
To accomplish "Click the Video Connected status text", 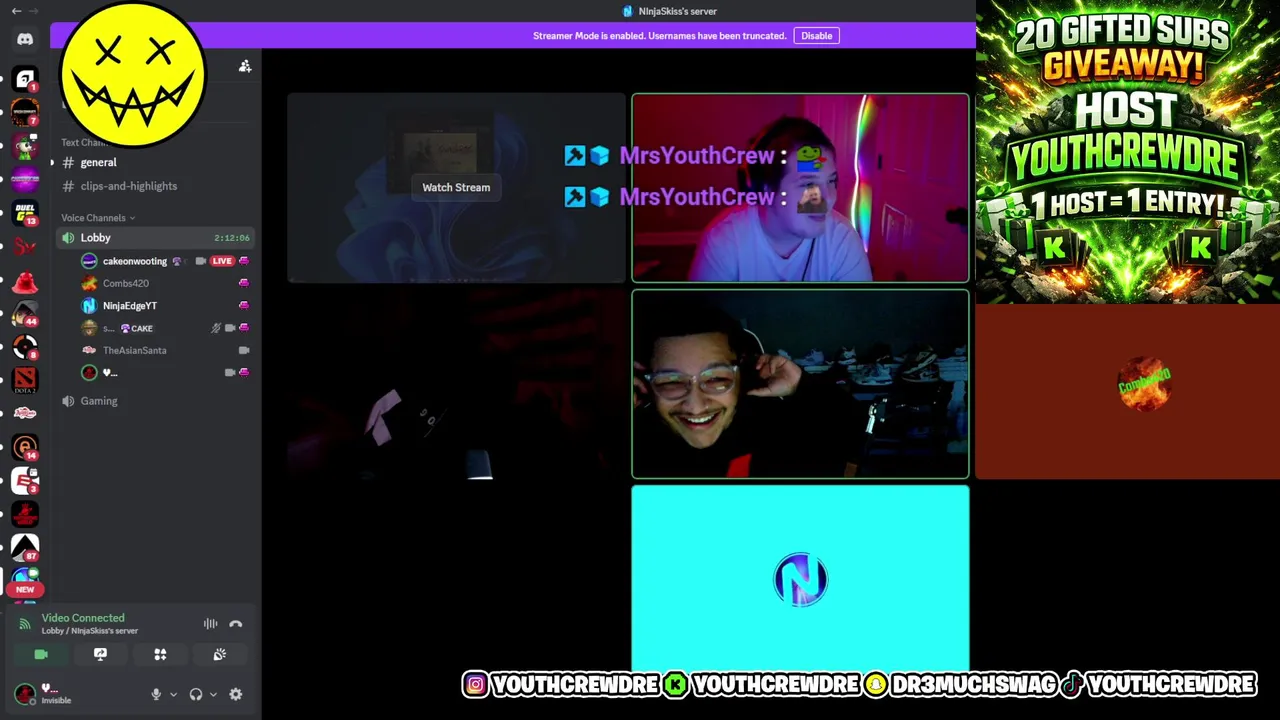I will (83, 618).
